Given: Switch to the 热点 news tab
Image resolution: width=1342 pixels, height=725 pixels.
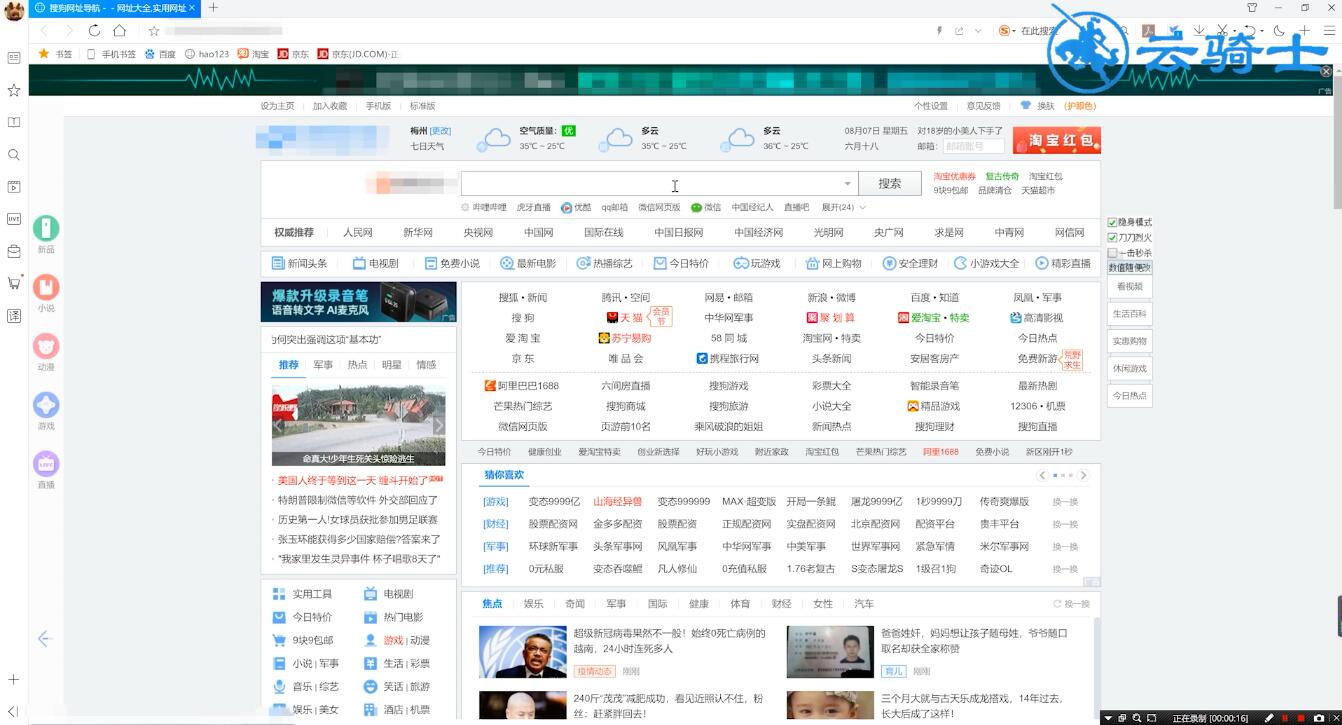Looking at the screenshot, I should click(357, 365).
